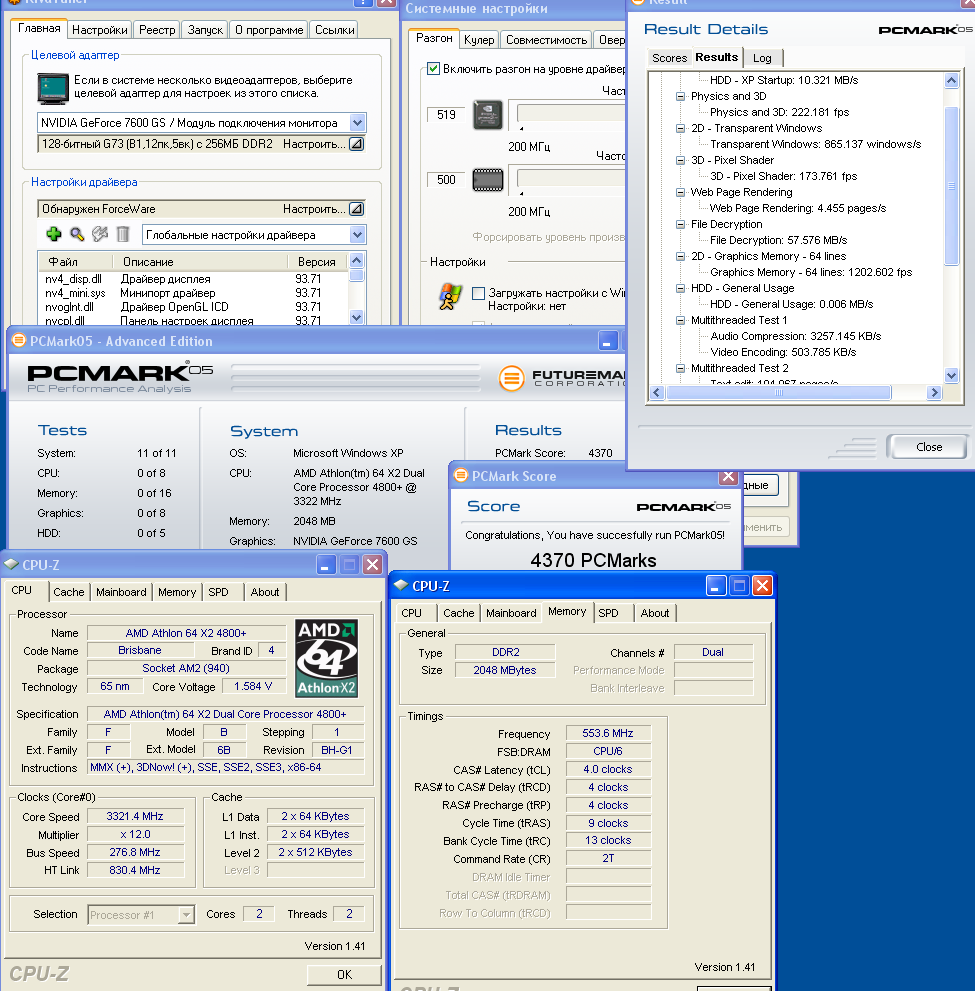975x991 pixels.
Task: Open the Log tab in Result Details
Action: coord(762,58)
